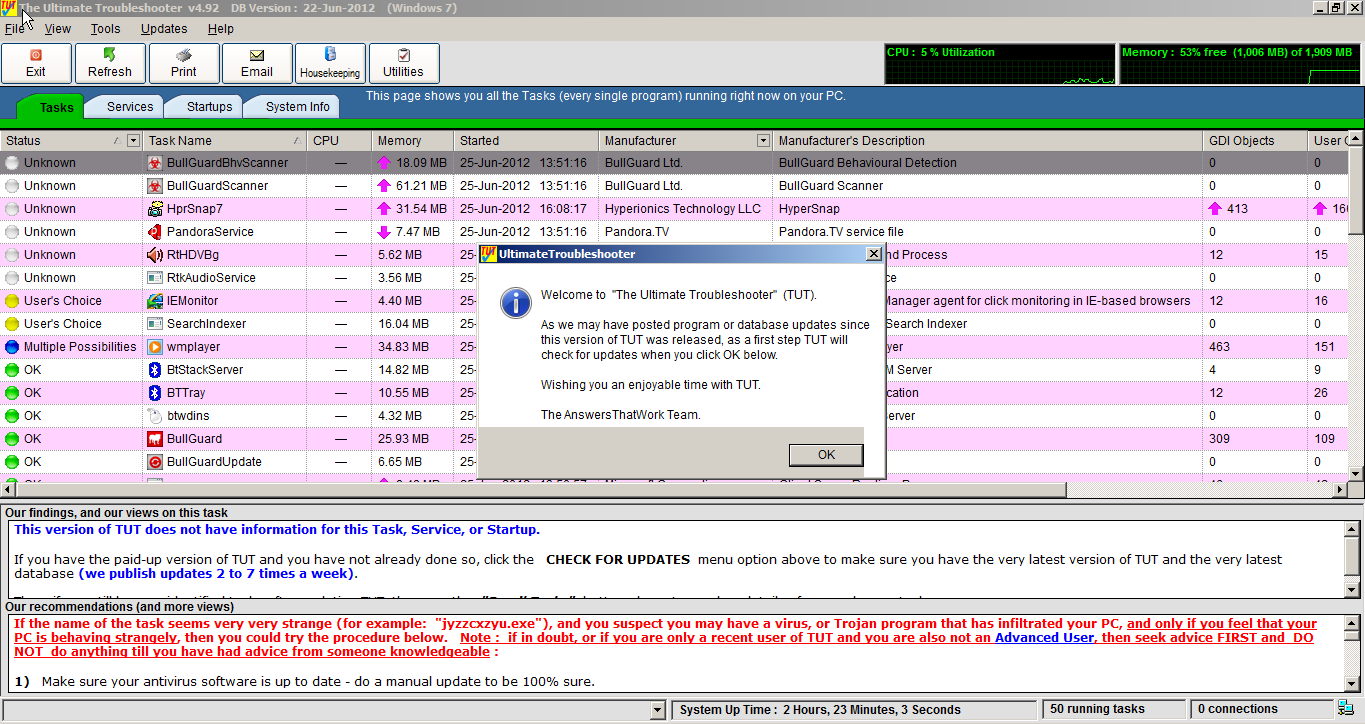Click the BtStackServer bluetooth icon
The image size is (1365, 724).
pyautogui.click(x=155, y=369)
